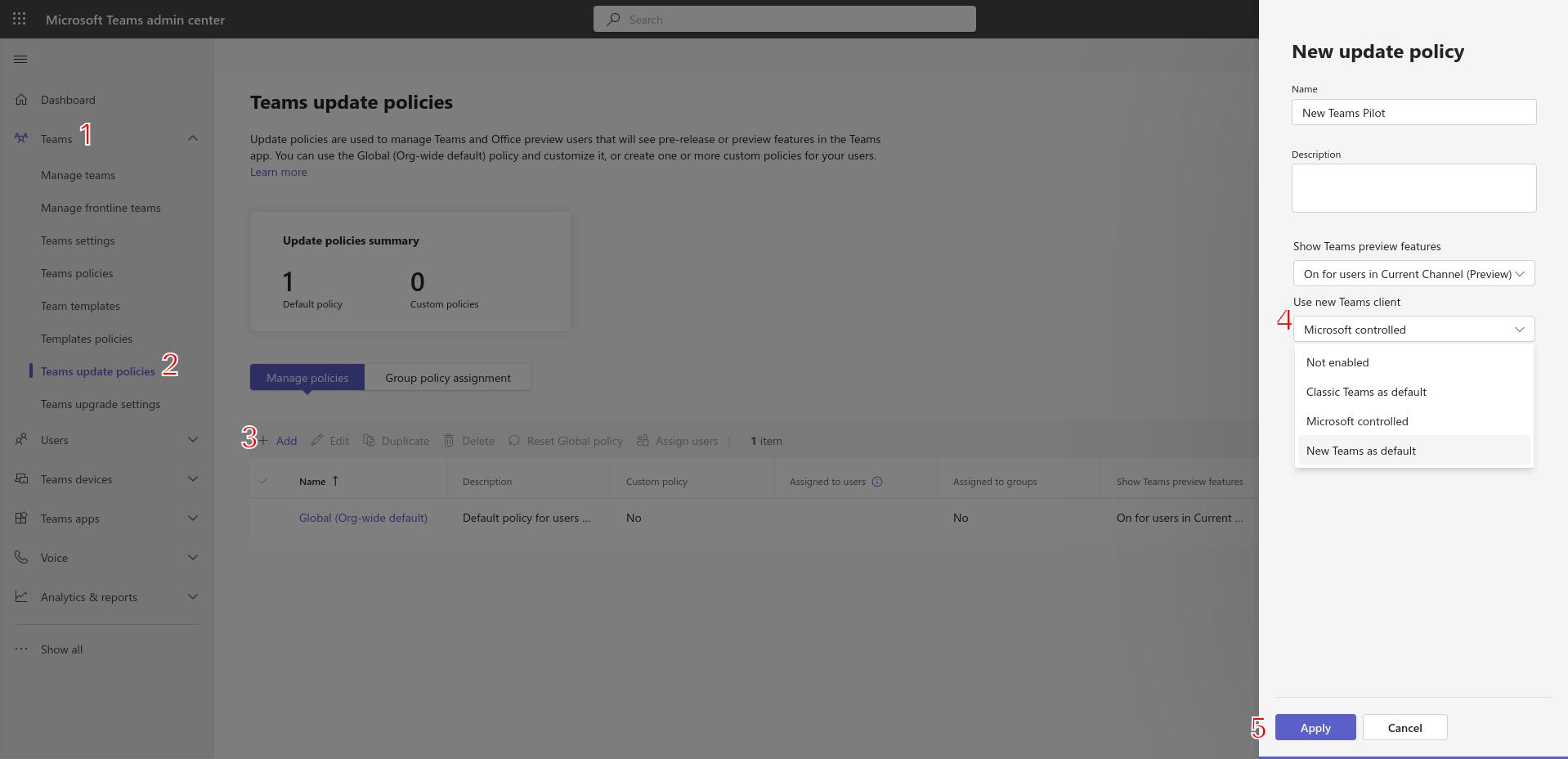1568x759 pixels.
Task: Click the Apply button
Action: click(1315, 728)
